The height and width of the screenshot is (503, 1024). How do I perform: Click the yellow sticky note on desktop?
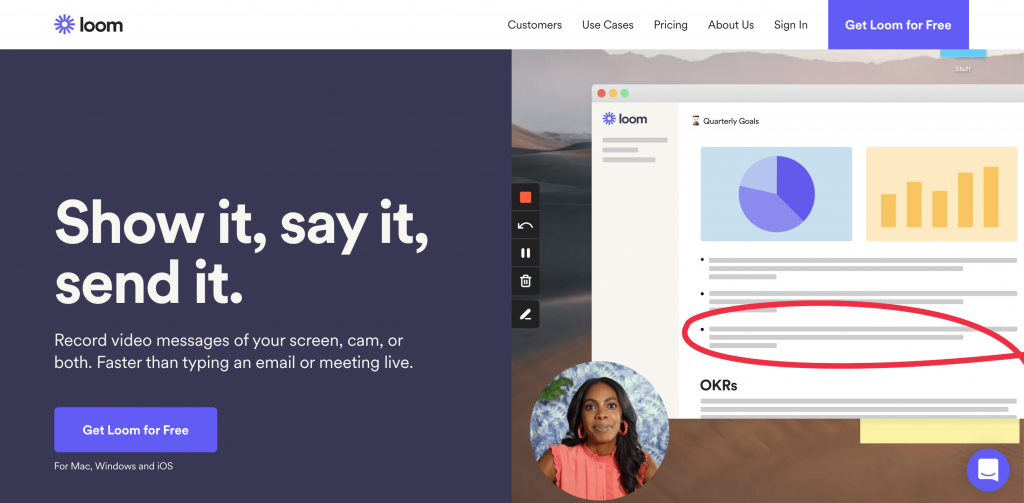click(939, 431)
